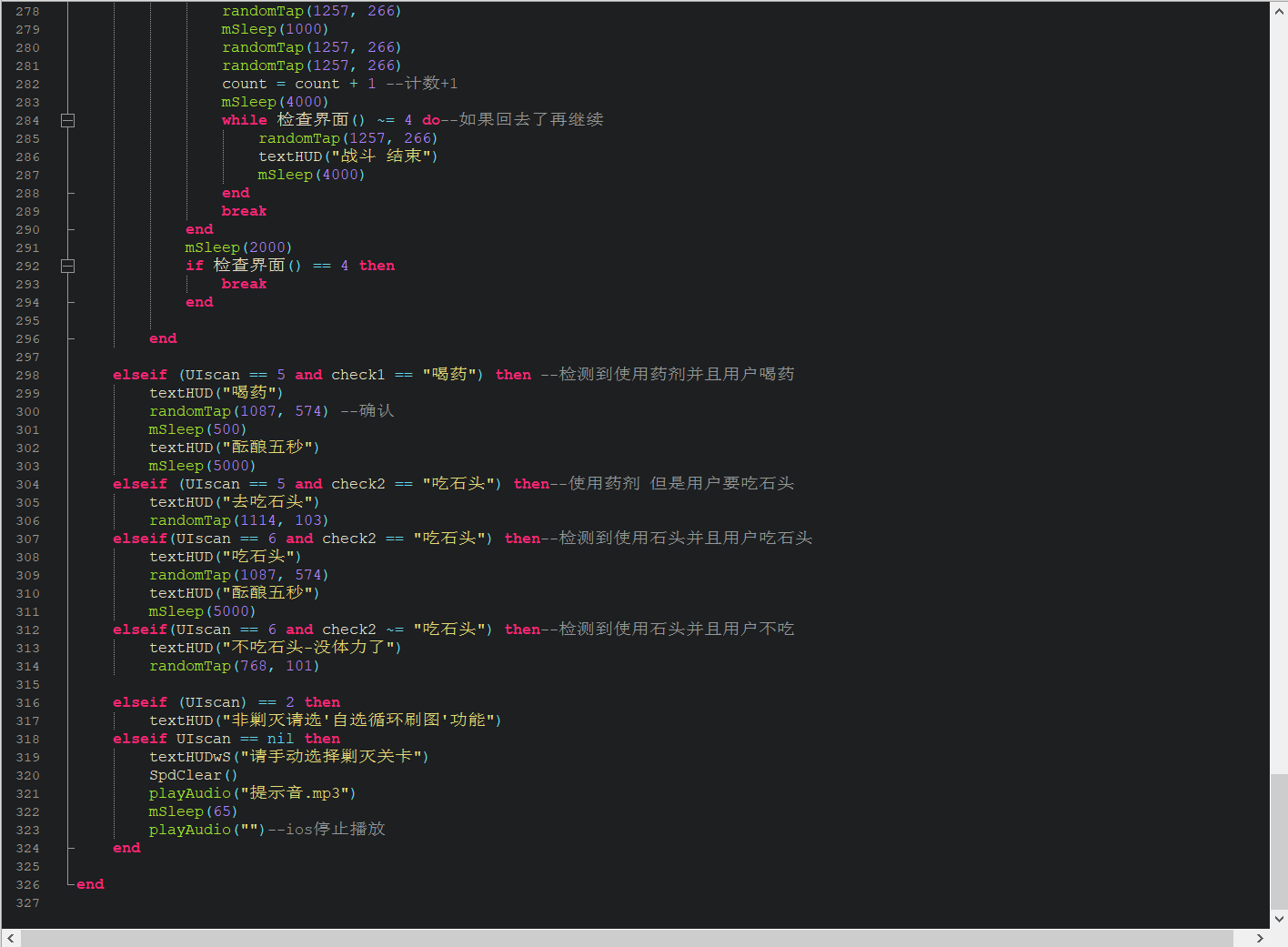Screen dimensions: 1288x947
Task: Click the '~=' operator on line 312
Action: pyautogui.click(x=395, y=630)
